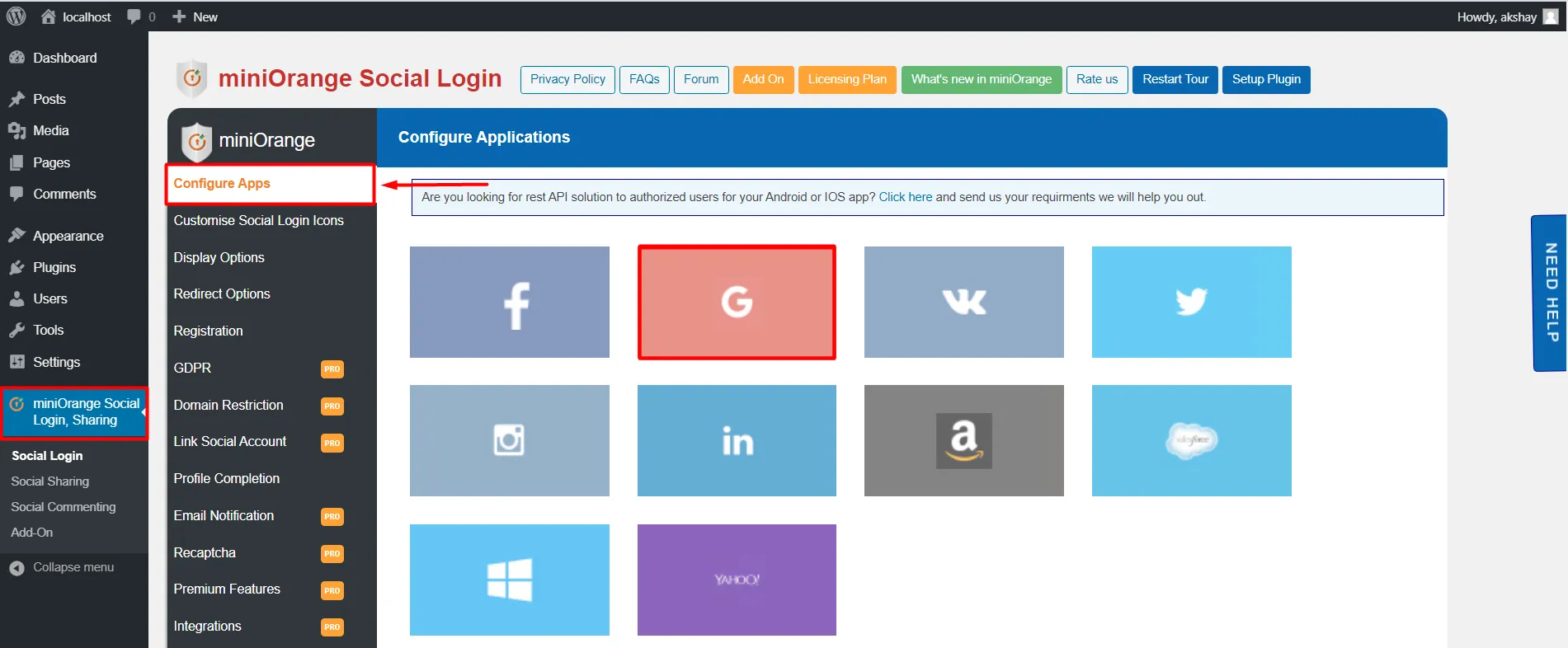1568x648 pixels.
Task: Open the comments bubble in admin bar
Action: [x=141, y=16]
